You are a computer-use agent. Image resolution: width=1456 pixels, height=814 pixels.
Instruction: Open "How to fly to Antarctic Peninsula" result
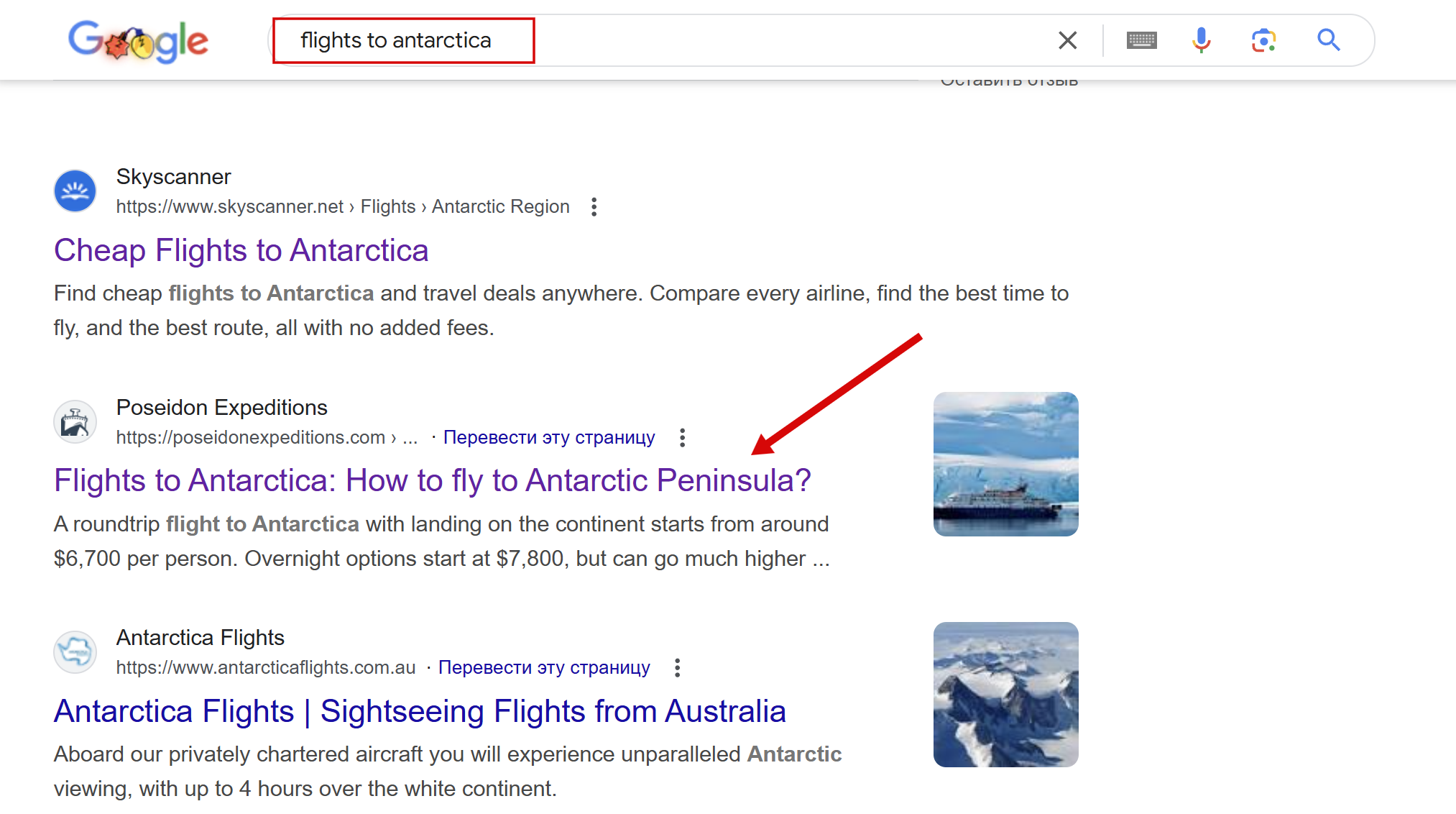(x=432, y=481)
